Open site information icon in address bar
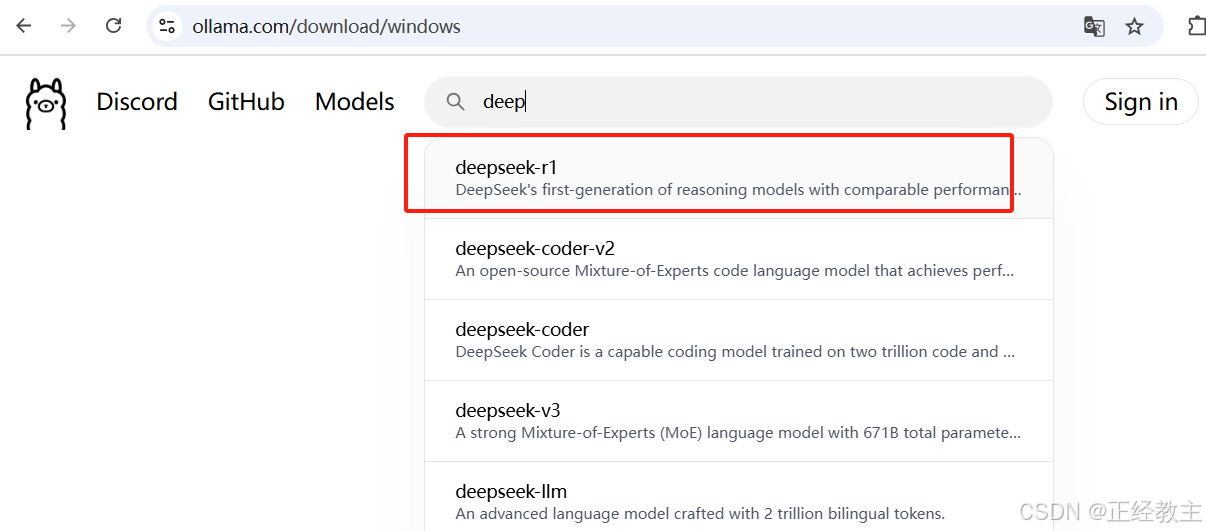The width and height of the screenshot is (1206, 531). tap(167, 26)
